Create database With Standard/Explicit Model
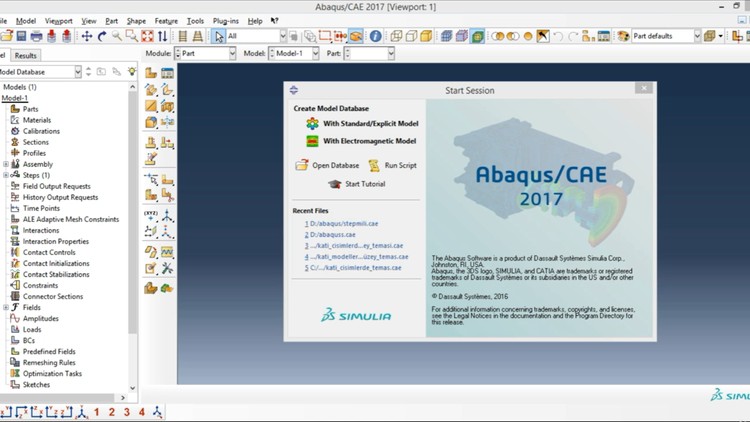Image resolution: width=750 pixels, height=422 pixels. 362,123
